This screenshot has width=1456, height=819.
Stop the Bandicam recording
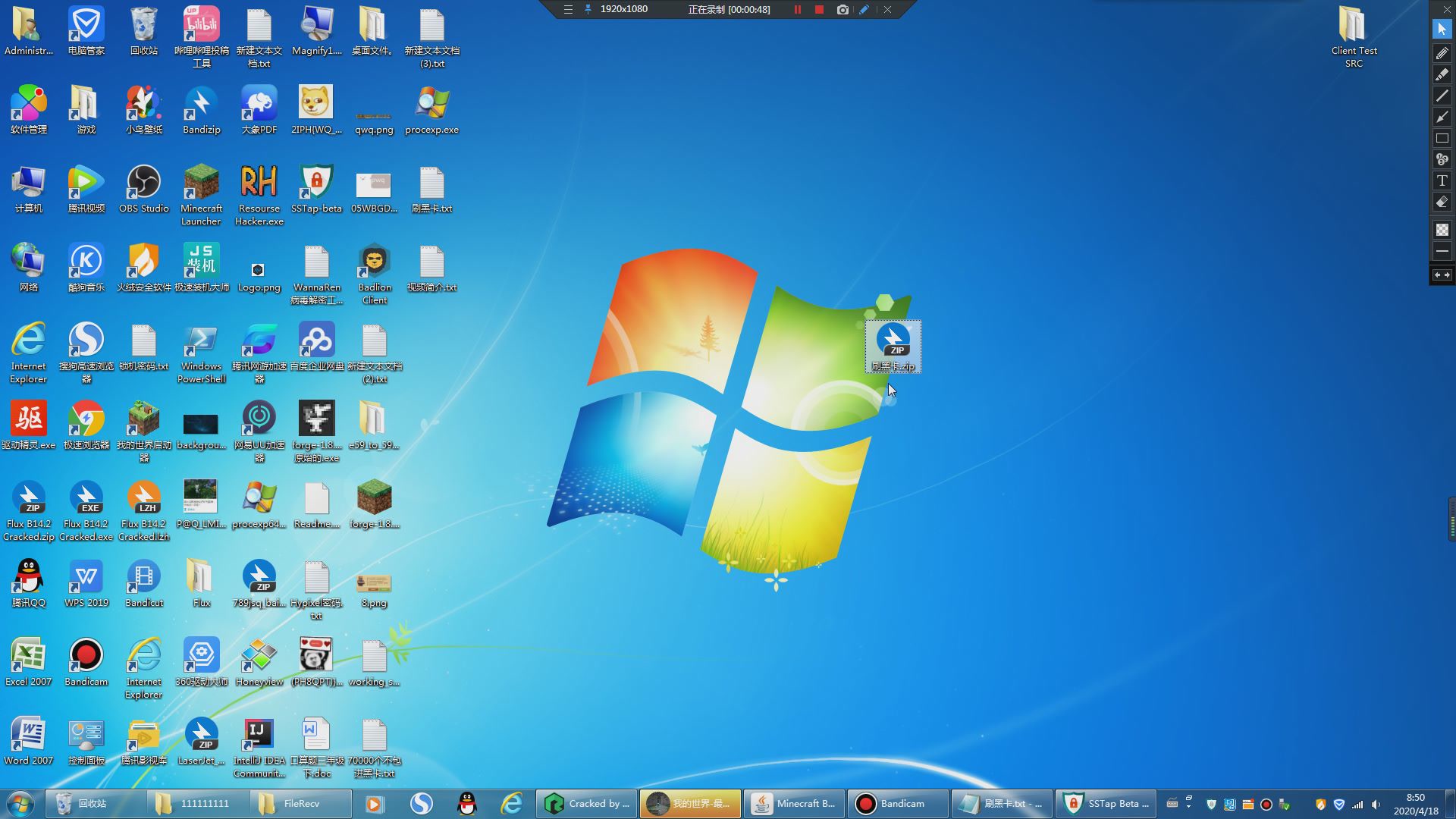pos(819,10)
